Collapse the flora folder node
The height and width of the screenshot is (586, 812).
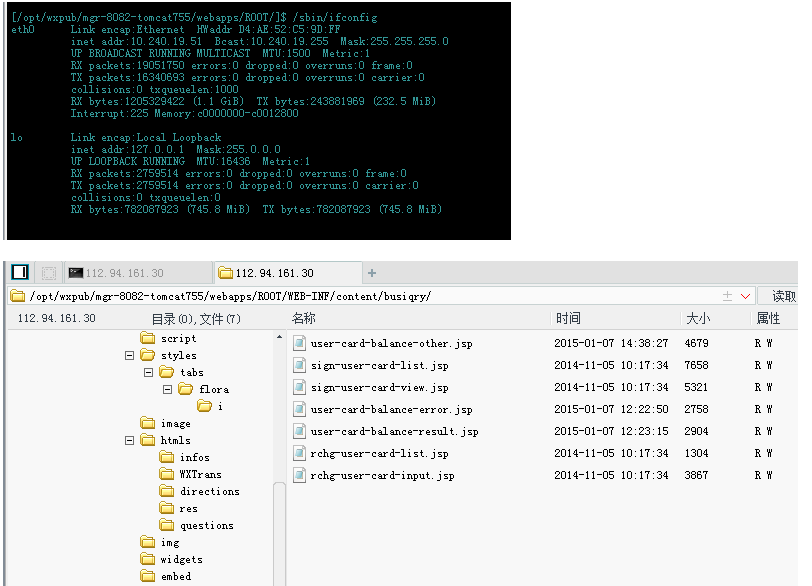167,389
